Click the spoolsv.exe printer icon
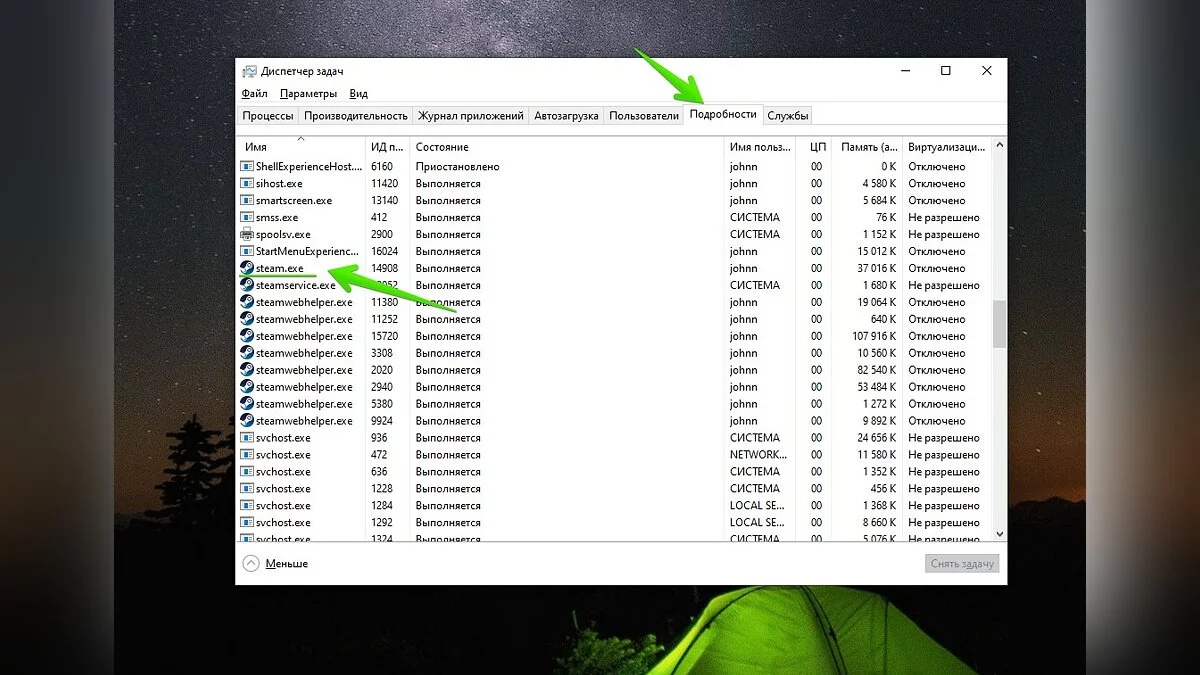 coord(247,234)
